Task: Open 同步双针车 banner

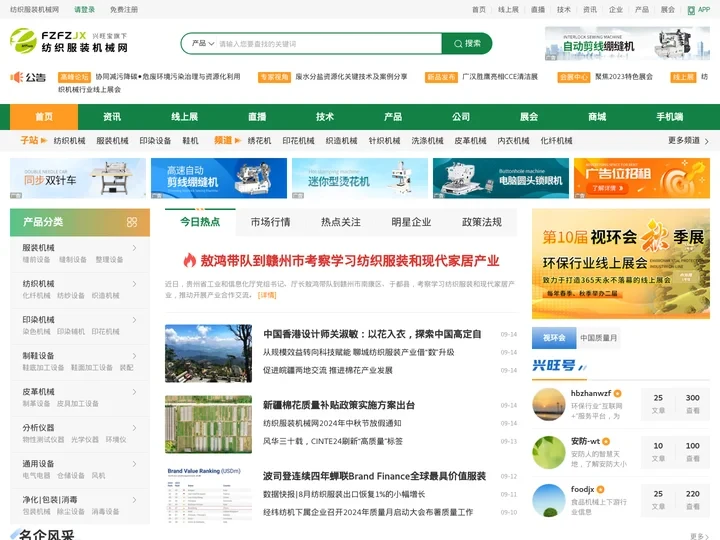Action: (x=78, y=178)
